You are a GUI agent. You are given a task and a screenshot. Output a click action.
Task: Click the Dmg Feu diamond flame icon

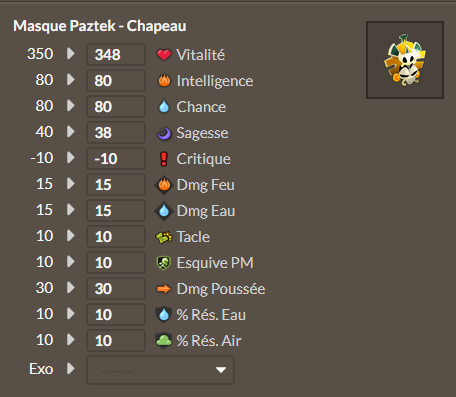pyautogui.click(x=164, y=185)
